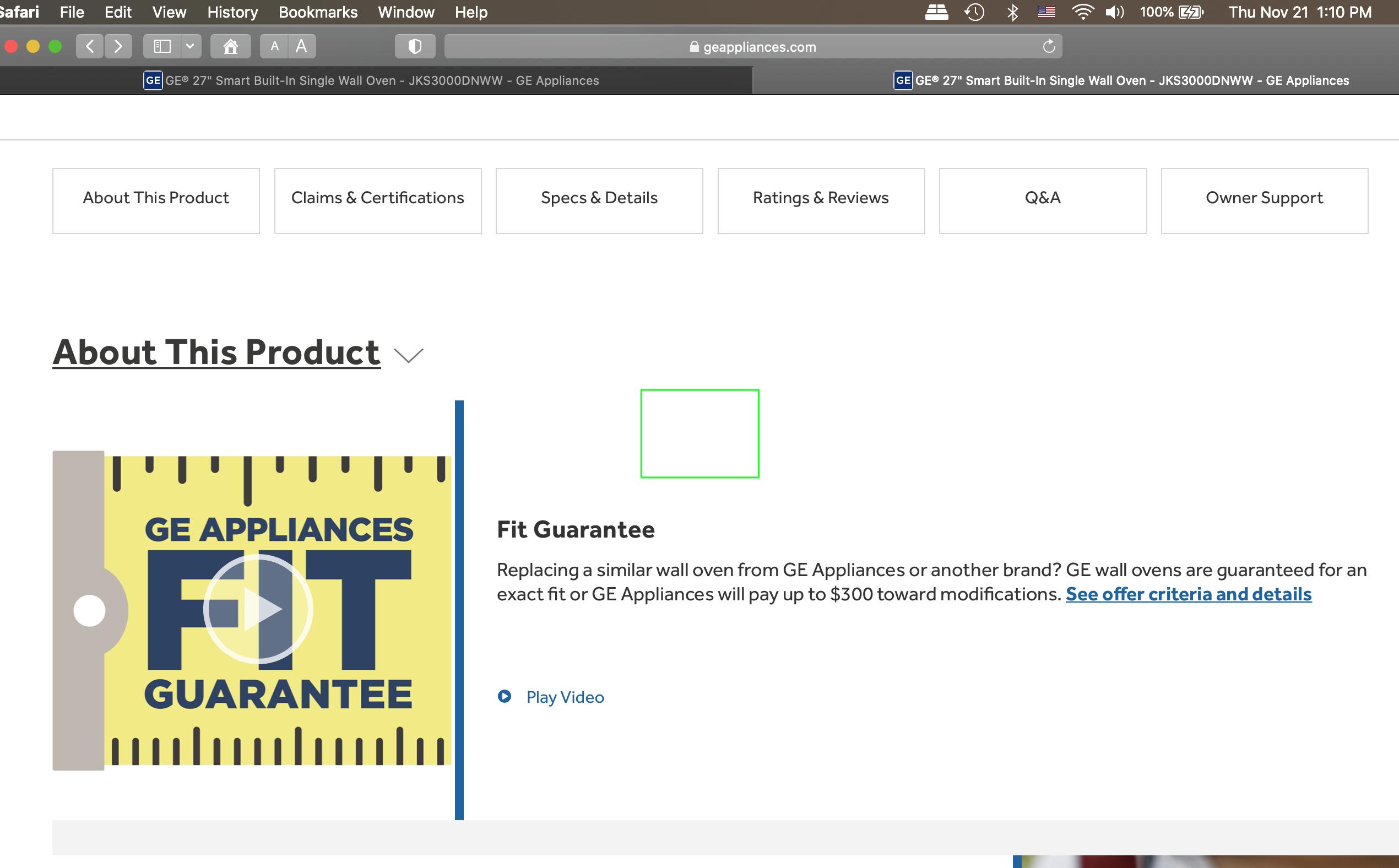Click the date and time clock
Screen dimensions: 1399x868
[x=1300, y=12]
